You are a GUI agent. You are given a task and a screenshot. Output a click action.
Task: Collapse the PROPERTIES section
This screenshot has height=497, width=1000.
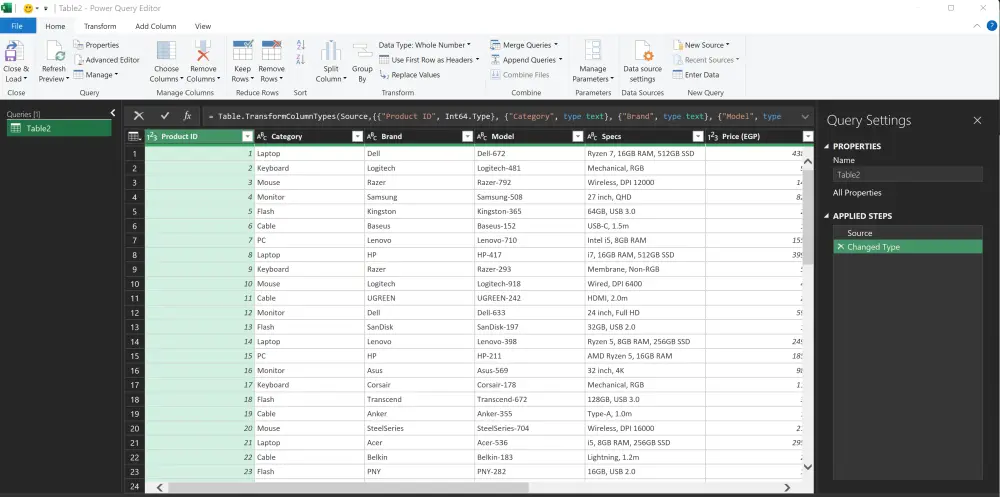[x=827, y=147]
